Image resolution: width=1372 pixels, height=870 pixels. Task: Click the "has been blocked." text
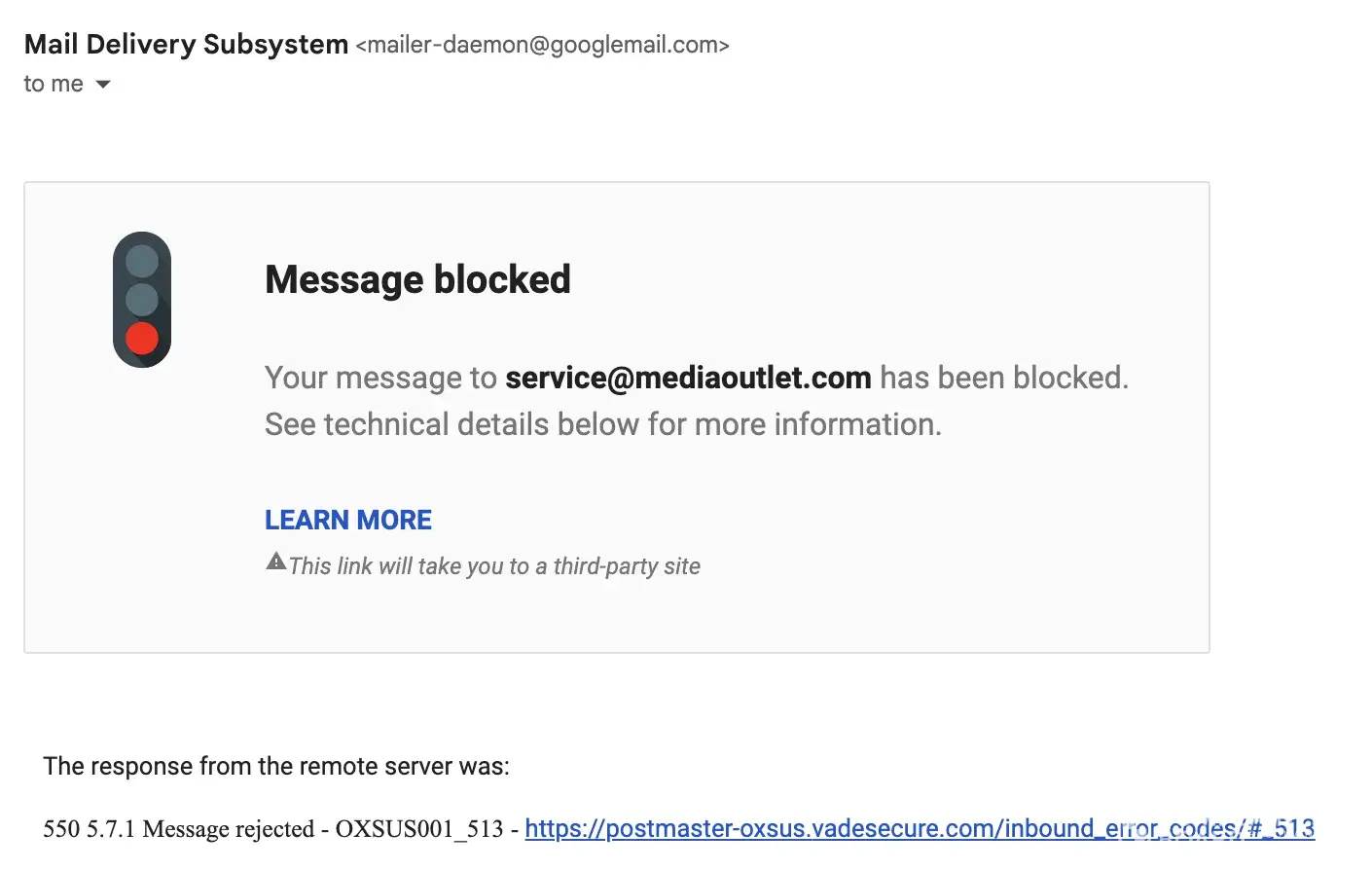(x=1004, y=378)
